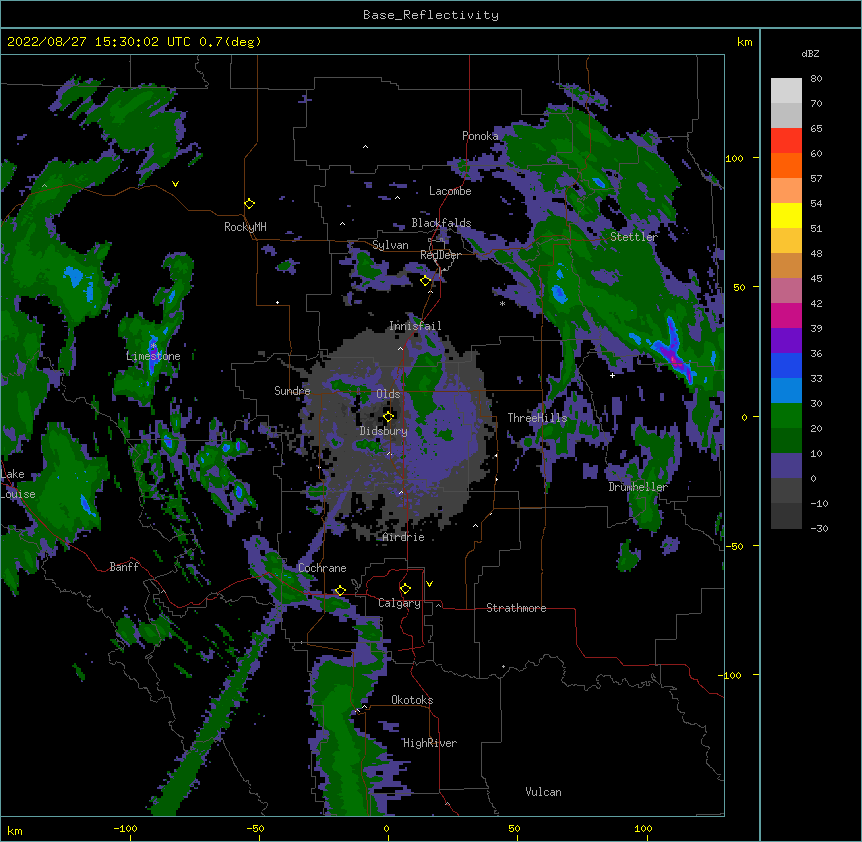Click the white caret marker just below Innisfail
862x842 pixels.
point(400,348)
